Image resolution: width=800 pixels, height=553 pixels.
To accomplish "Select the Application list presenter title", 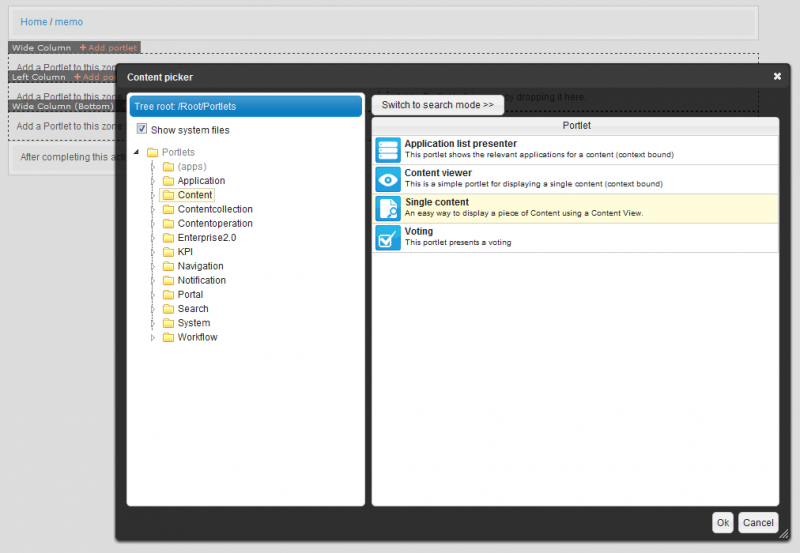I will pyautogui.click(x=461, y=144).
